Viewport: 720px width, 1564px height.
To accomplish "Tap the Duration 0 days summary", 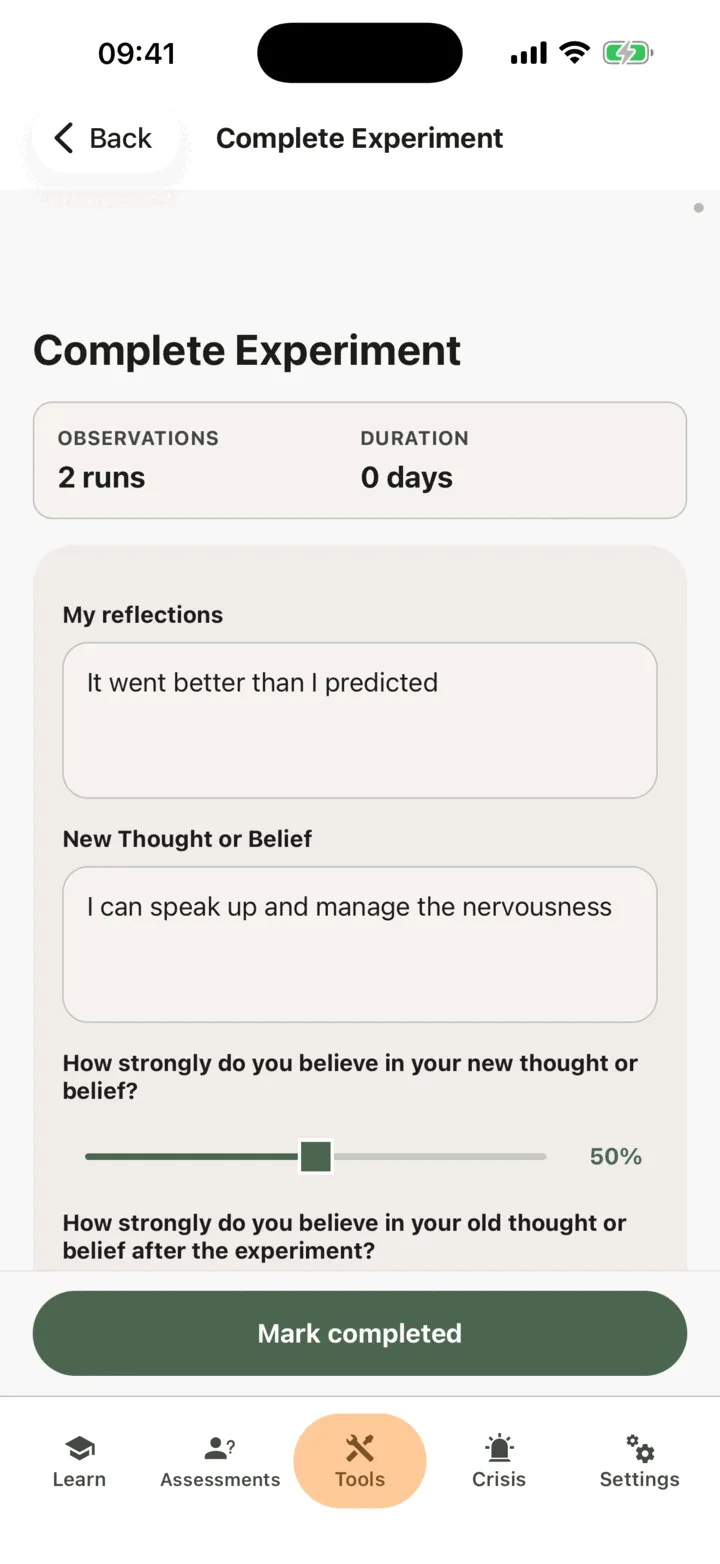I will tap(414, 460).
